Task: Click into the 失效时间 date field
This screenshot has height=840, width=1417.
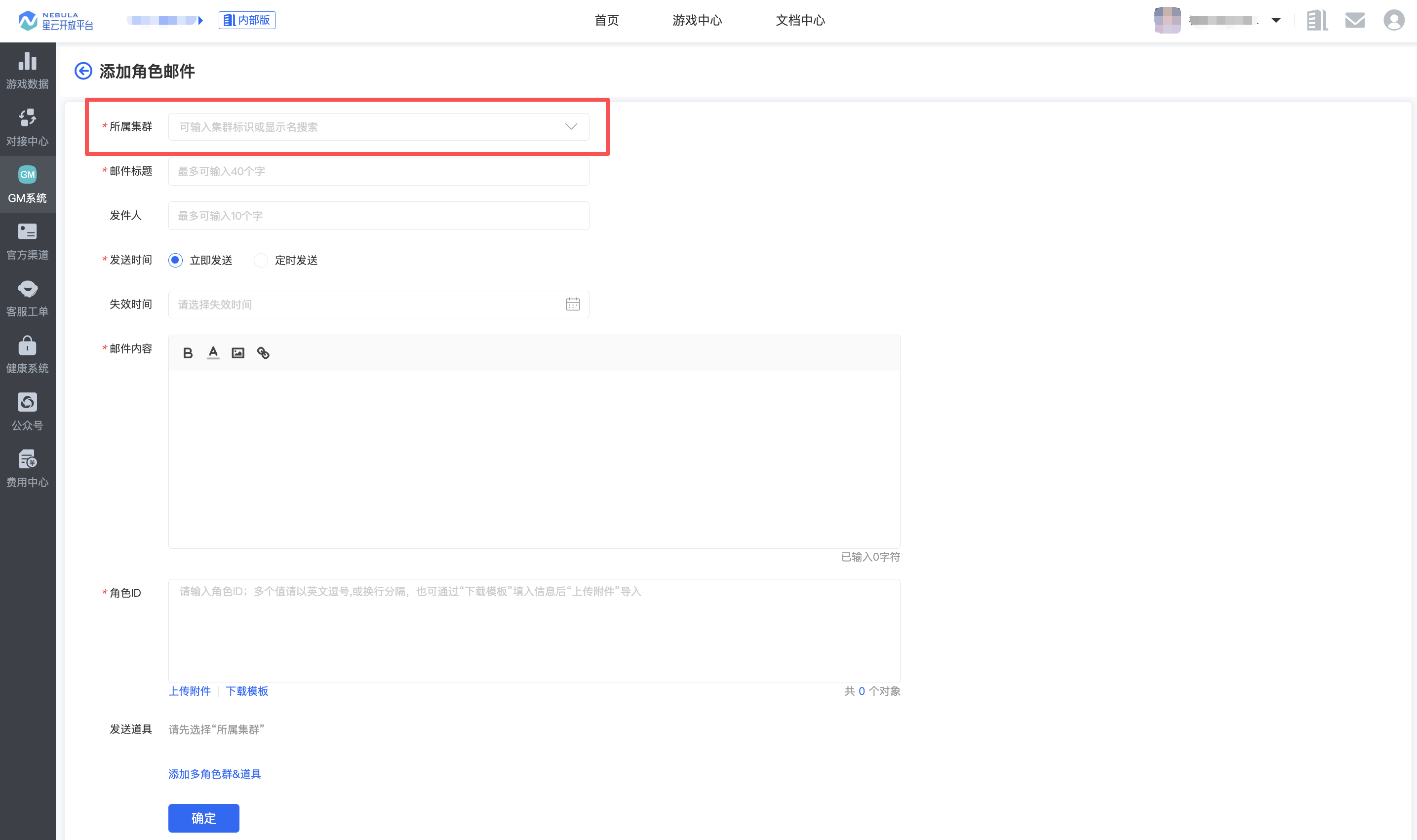Action: (x=378, y=305)
